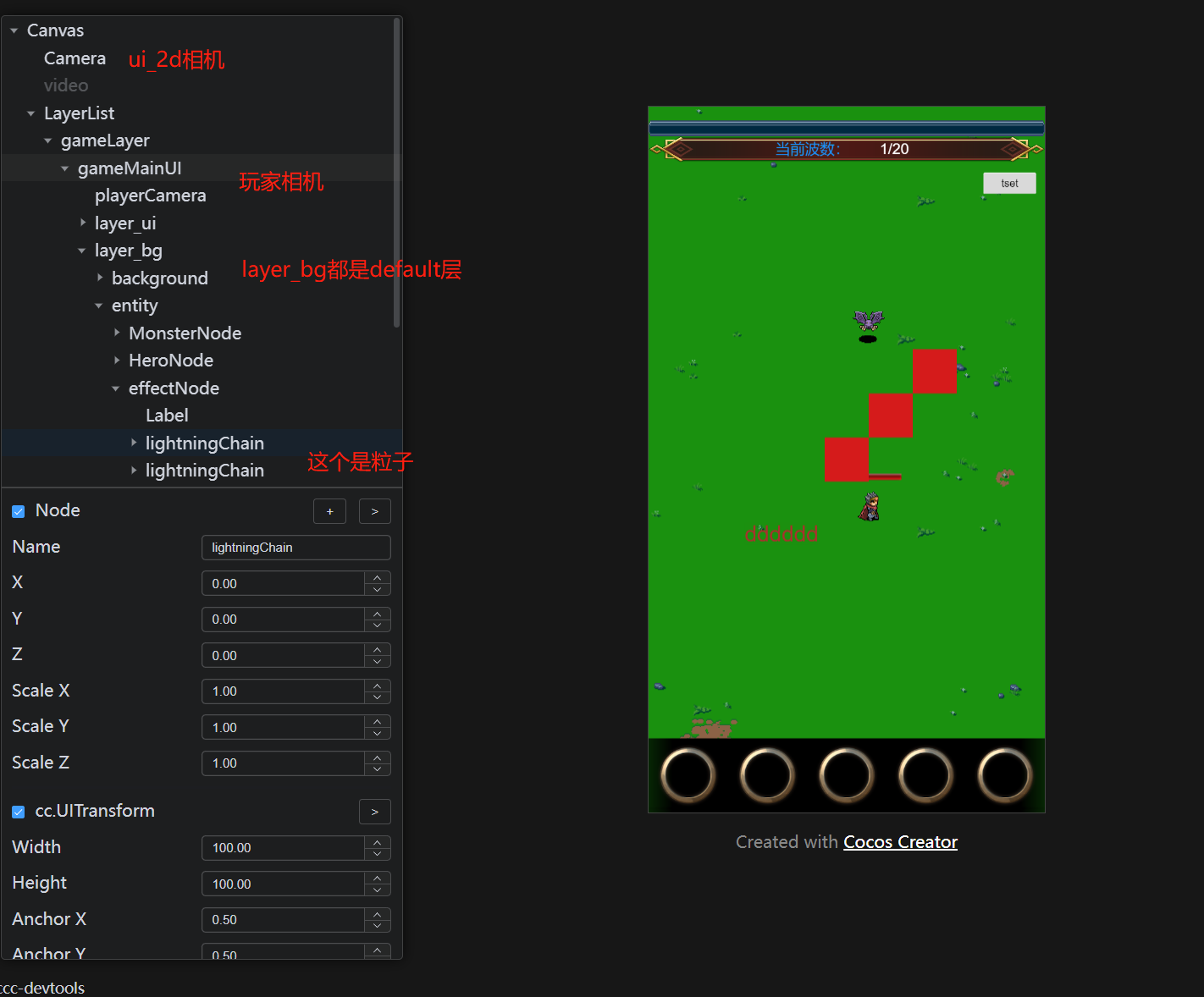Click the tset button in game view
1204x997 pixels.
click(x=1009, y=184)
